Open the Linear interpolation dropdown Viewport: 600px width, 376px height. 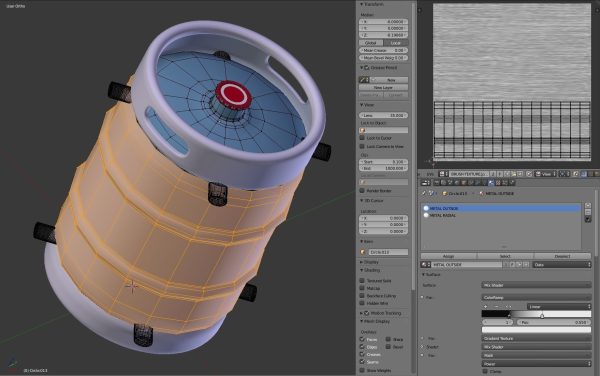tap(559, 306)
